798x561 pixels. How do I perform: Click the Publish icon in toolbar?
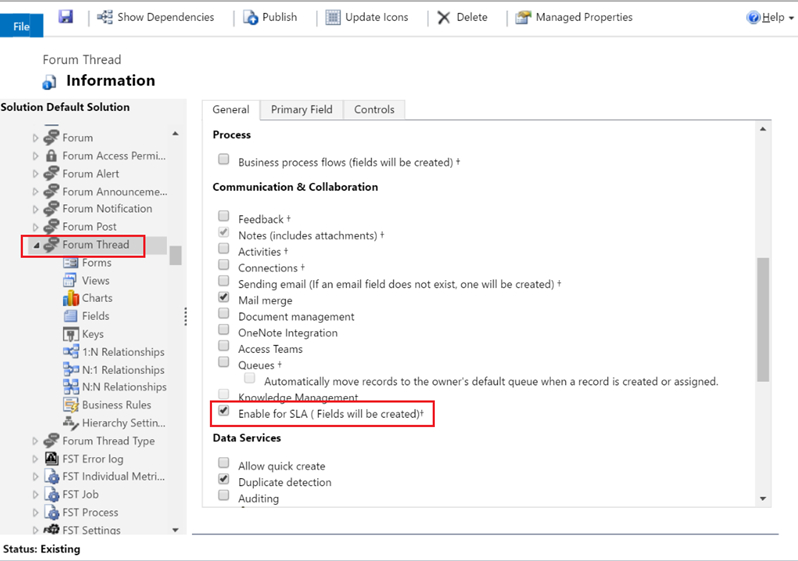coord(250,17)
